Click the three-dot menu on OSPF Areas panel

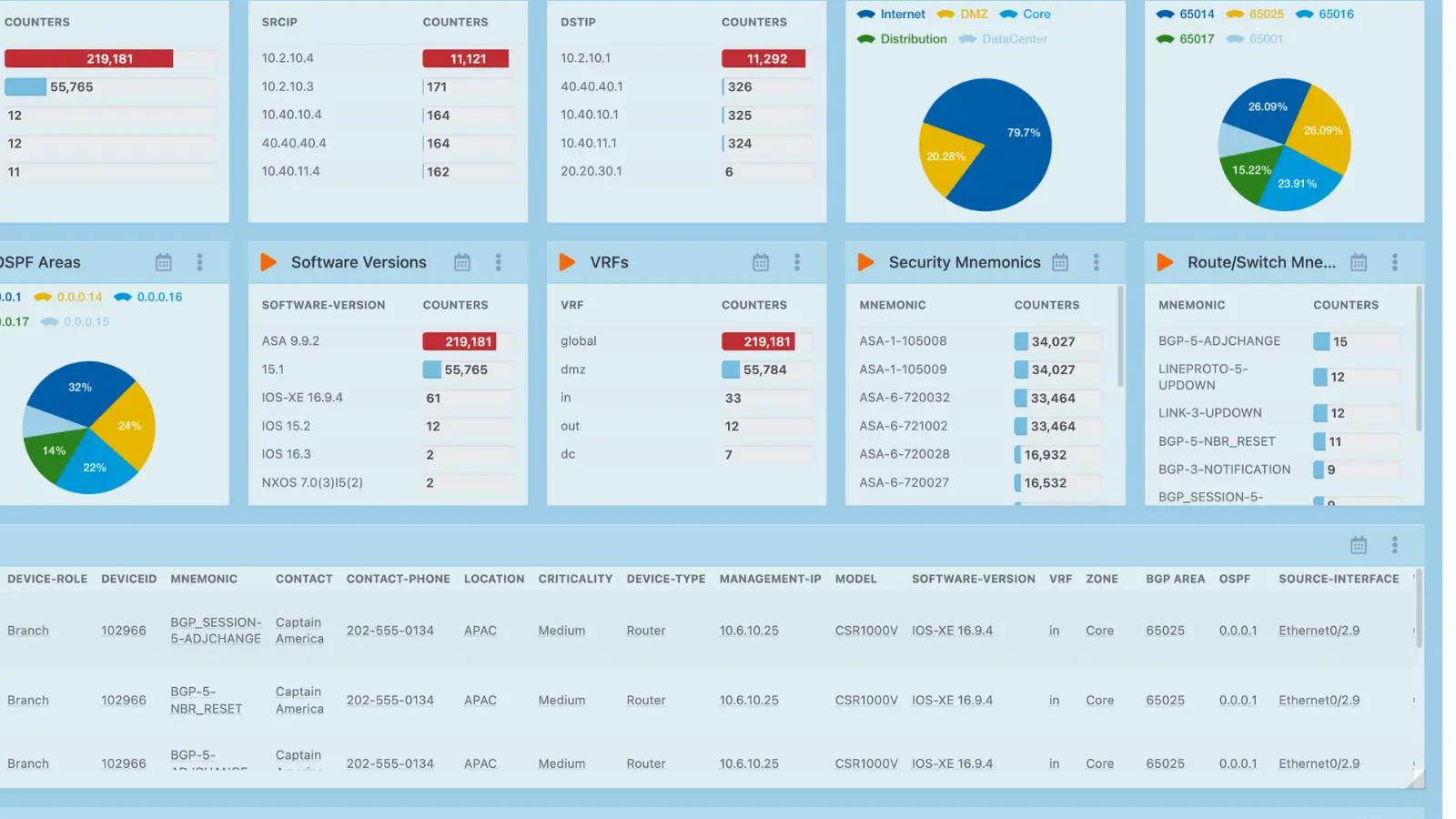(x=199, y=262)
